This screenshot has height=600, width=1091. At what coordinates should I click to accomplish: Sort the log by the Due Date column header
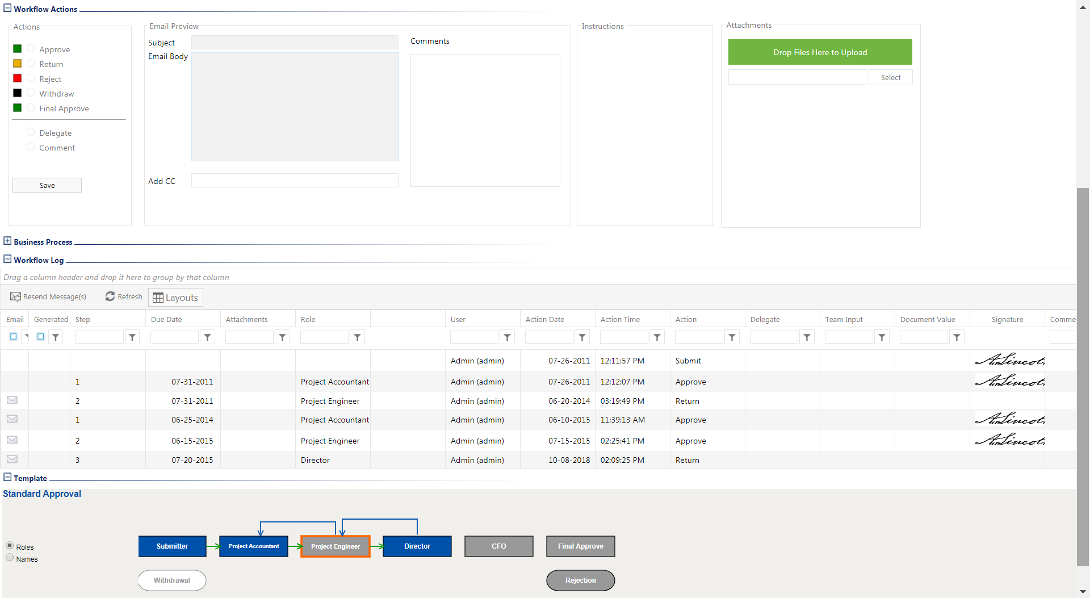point(166,319)
